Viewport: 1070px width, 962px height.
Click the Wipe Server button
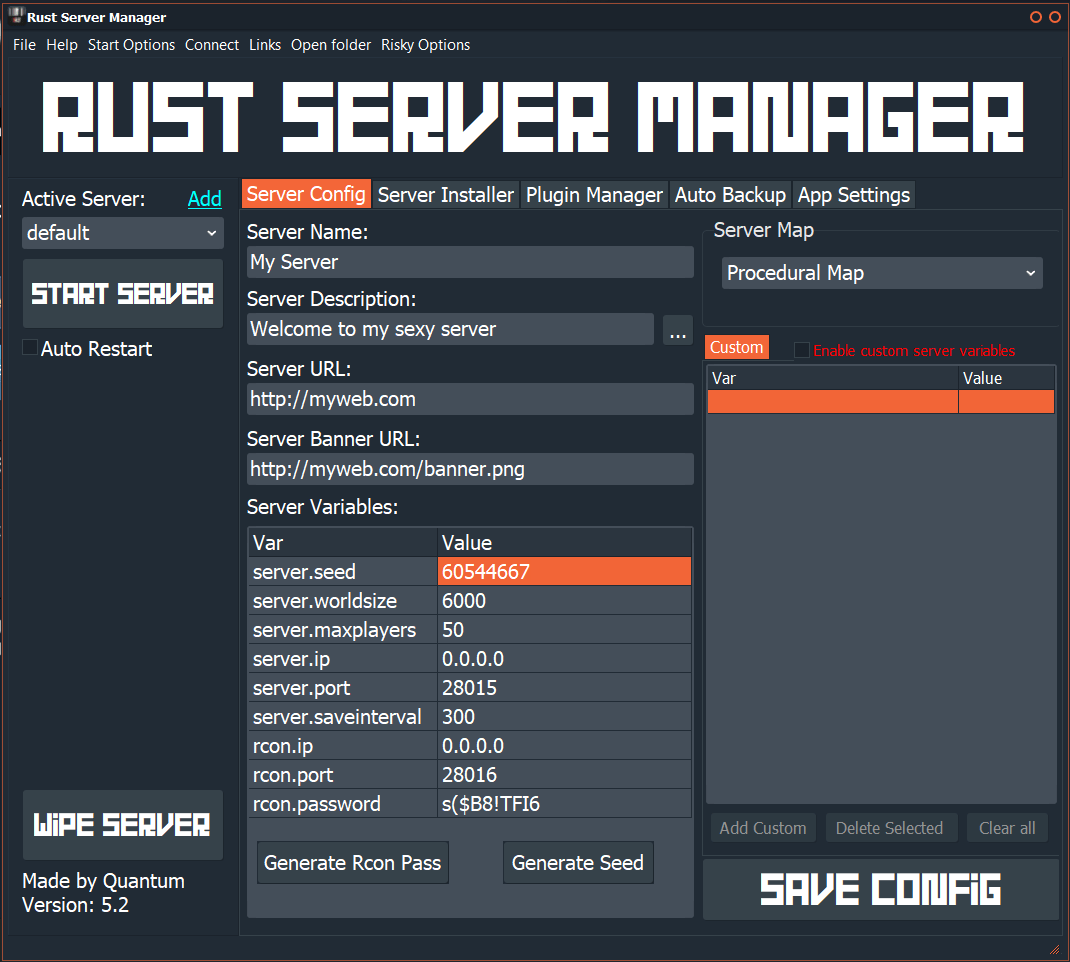(x=123, y=825)
